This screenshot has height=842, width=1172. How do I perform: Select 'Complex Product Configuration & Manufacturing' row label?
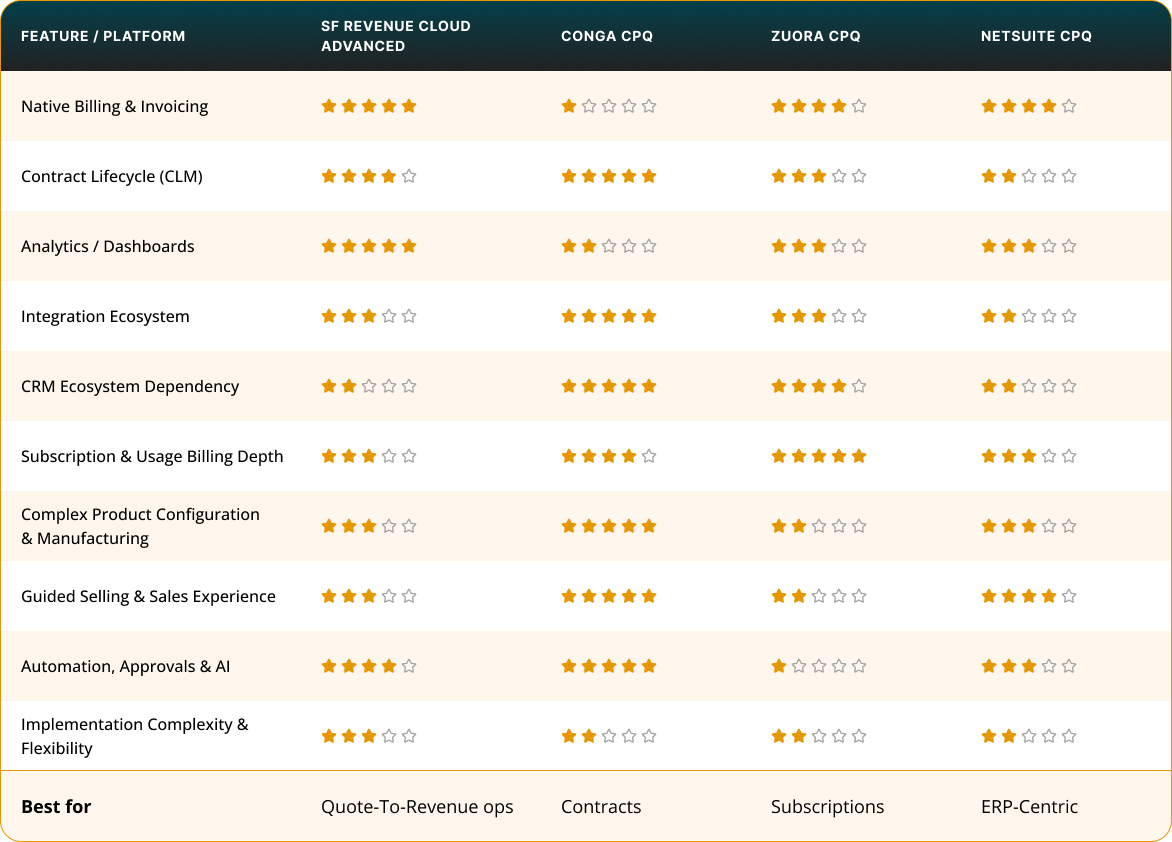[x=141, y=526]
